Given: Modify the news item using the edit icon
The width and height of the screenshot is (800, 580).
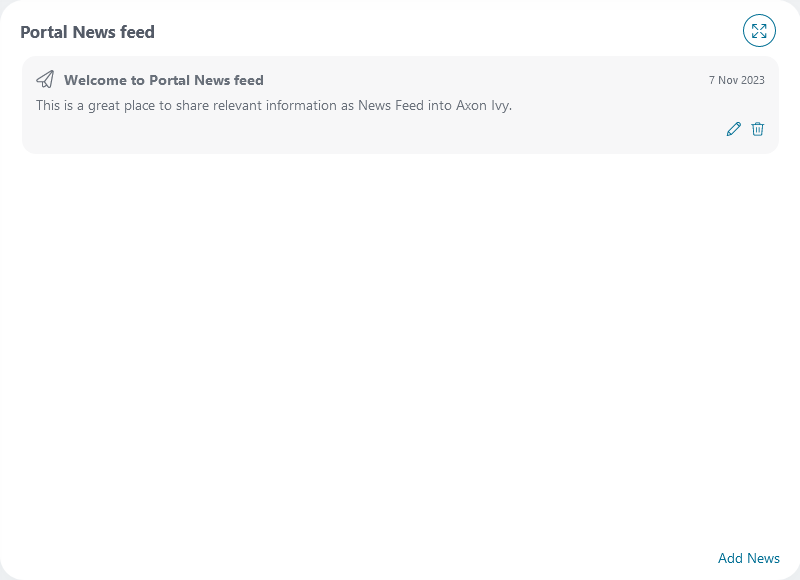Looking at the screenshot, I should point(734,129).
